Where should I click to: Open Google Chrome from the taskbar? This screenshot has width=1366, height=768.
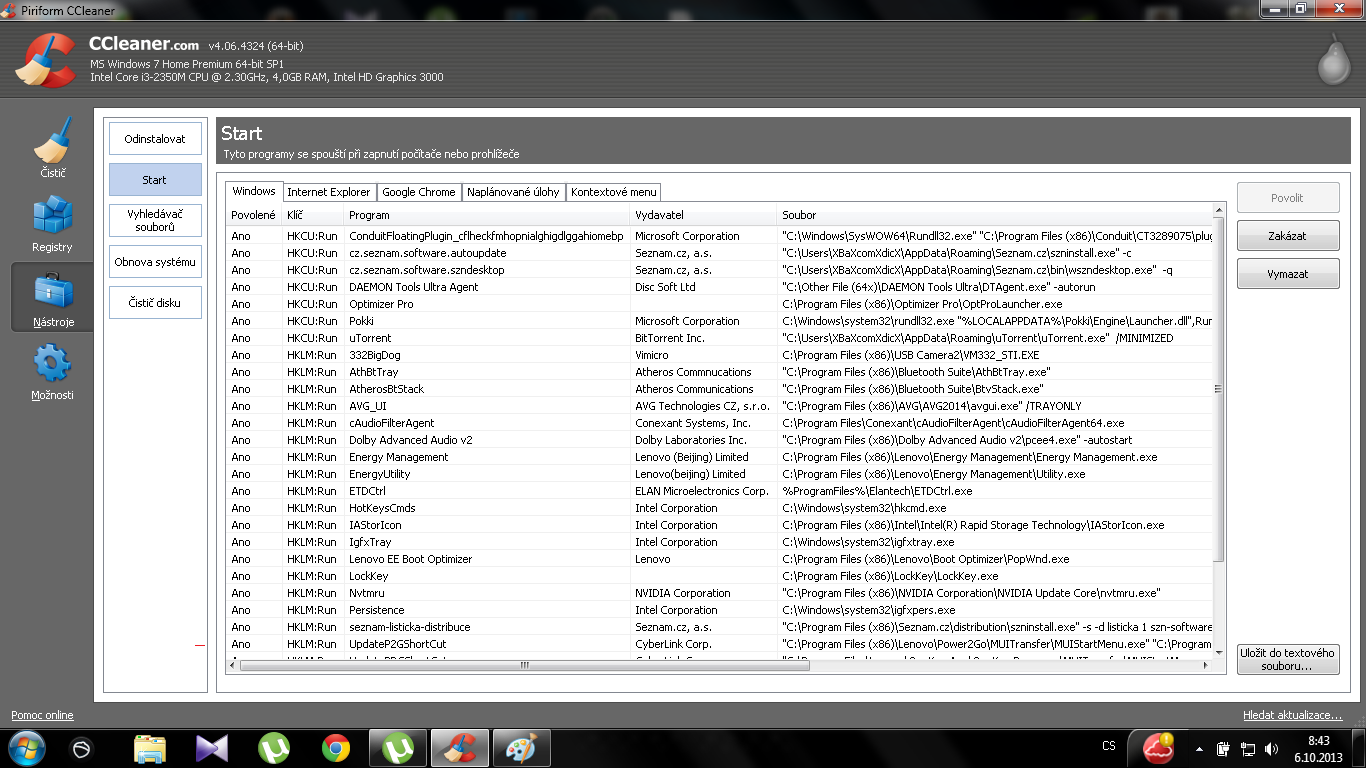(336, 748)
